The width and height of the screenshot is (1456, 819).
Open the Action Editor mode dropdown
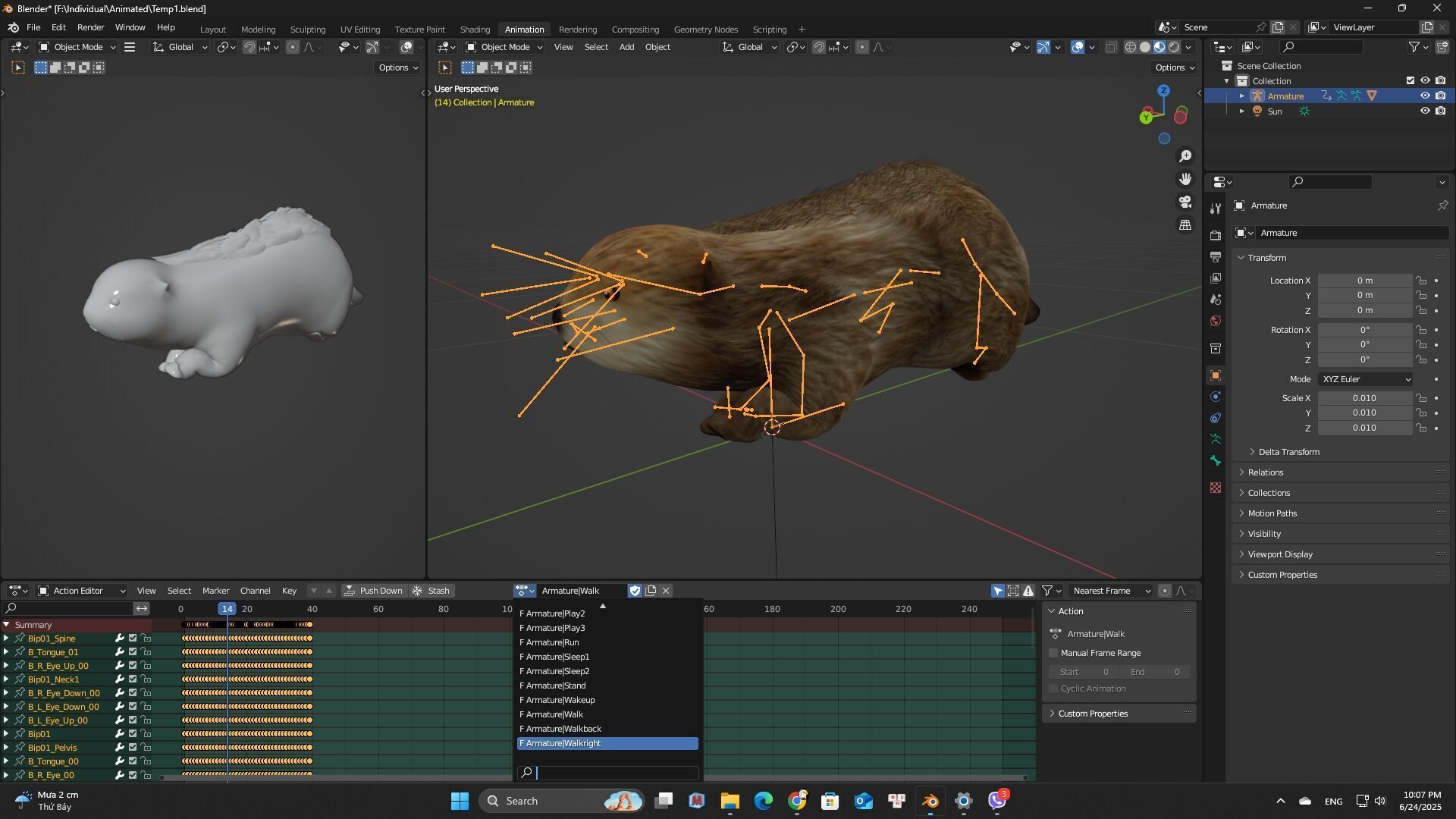click(x=82, y=591)
